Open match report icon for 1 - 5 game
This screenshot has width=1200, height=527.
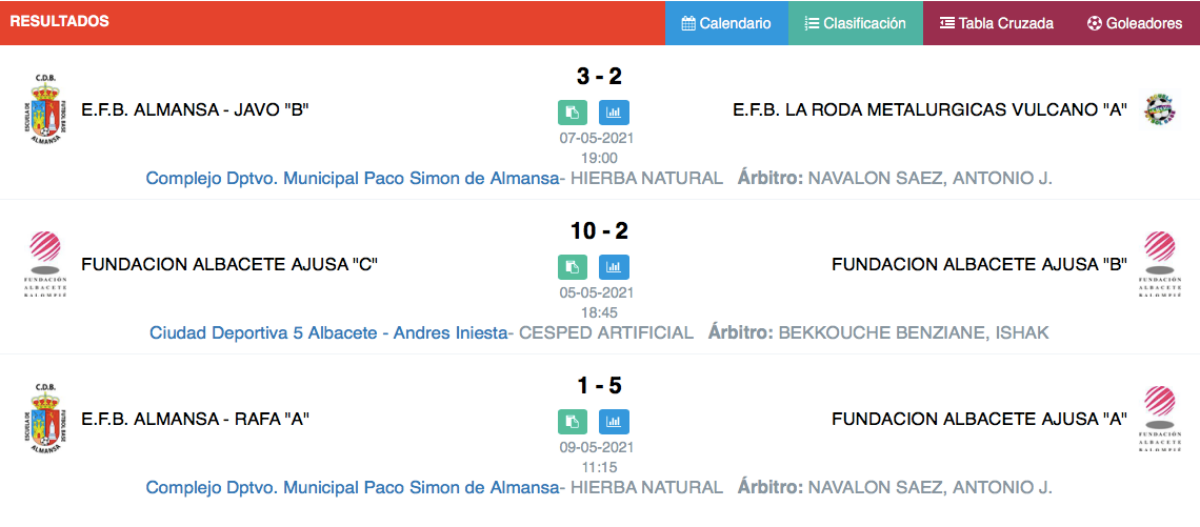pyautogui.click(x=572, y=421)
